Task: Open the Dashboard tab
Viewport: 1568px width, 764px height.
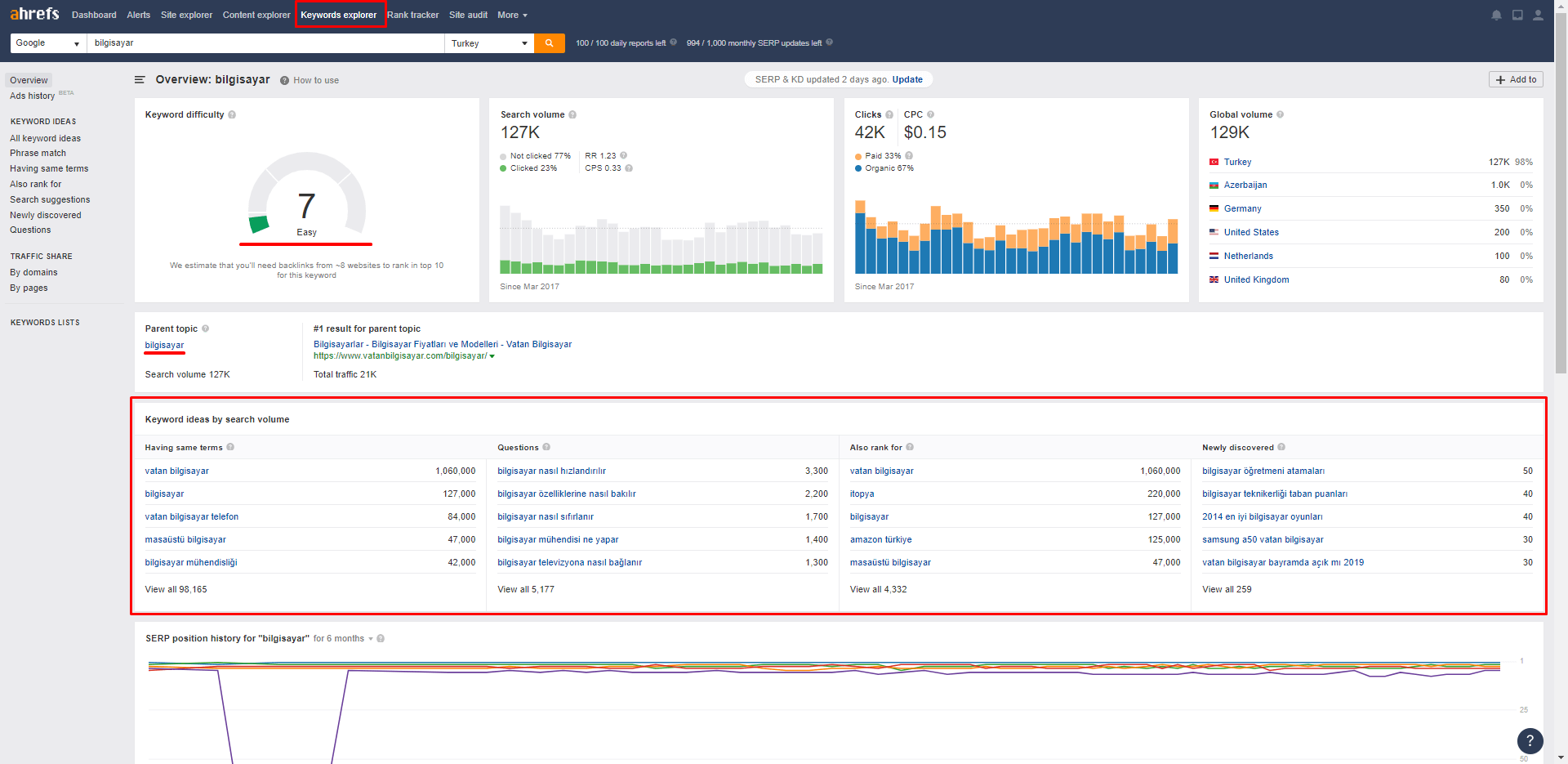Action: [94, 16]
